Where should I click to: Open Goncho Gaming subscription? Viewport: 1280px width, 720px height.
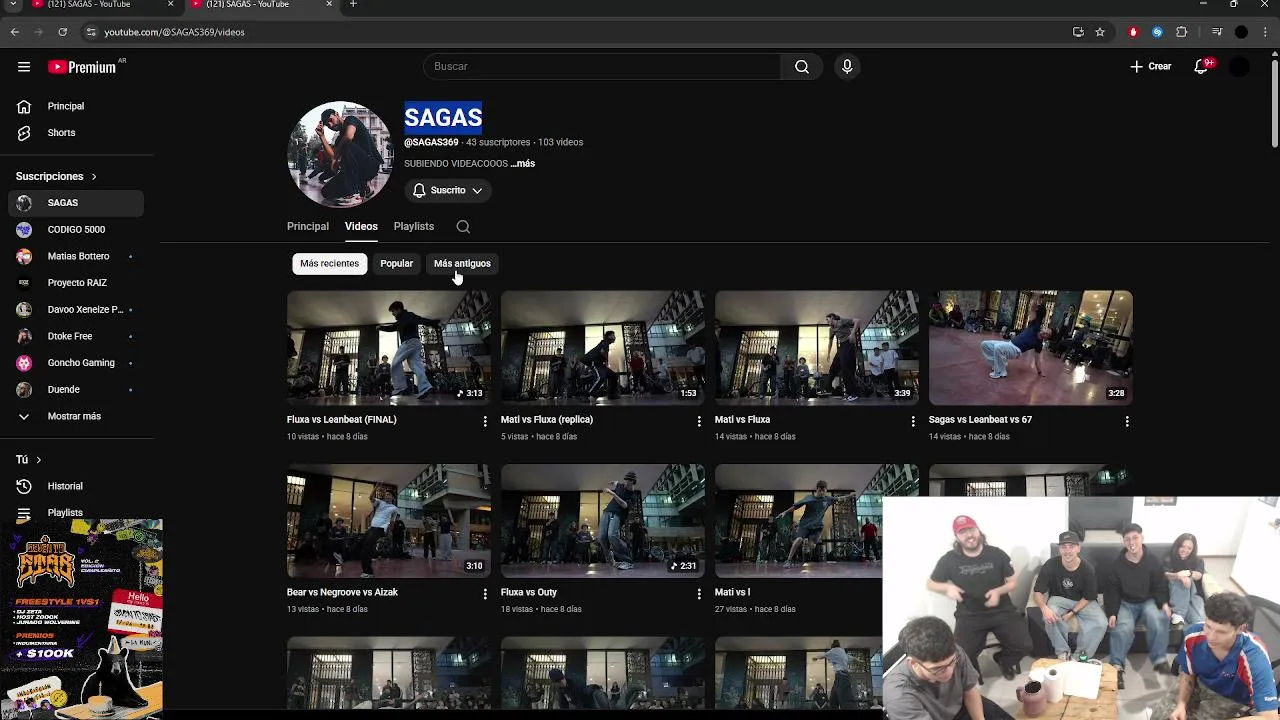tap(76, 363)
